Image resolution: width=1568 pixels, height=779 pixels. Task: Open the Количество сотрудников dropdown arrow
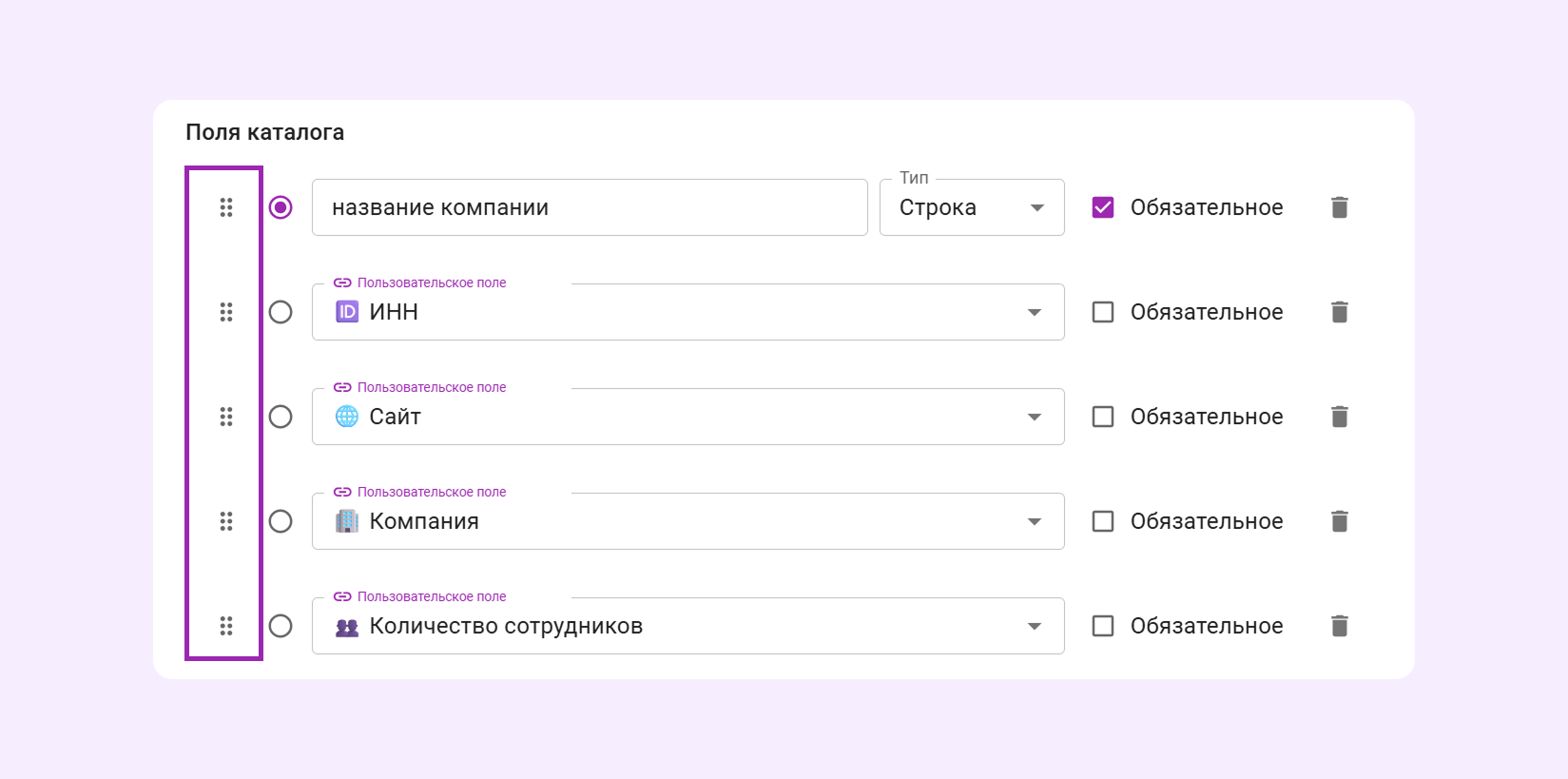point(1035,626)
